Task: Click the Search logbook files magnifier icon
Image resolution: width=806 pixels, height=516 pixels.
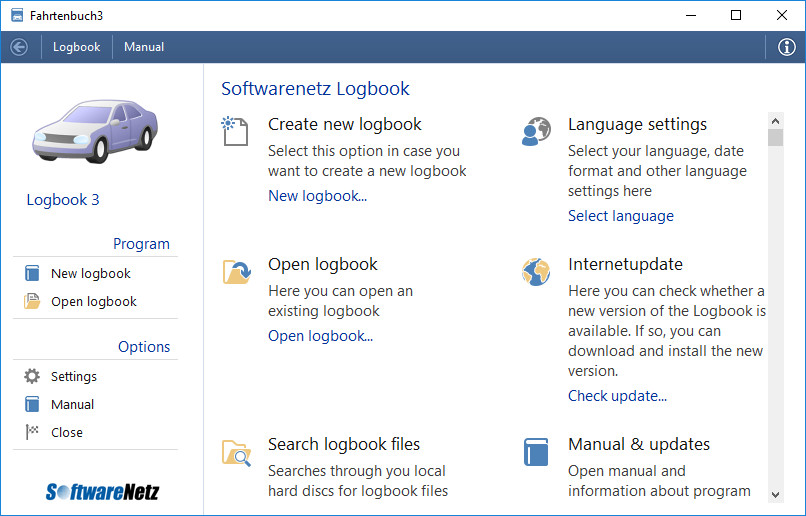Action: pos(236,453)
